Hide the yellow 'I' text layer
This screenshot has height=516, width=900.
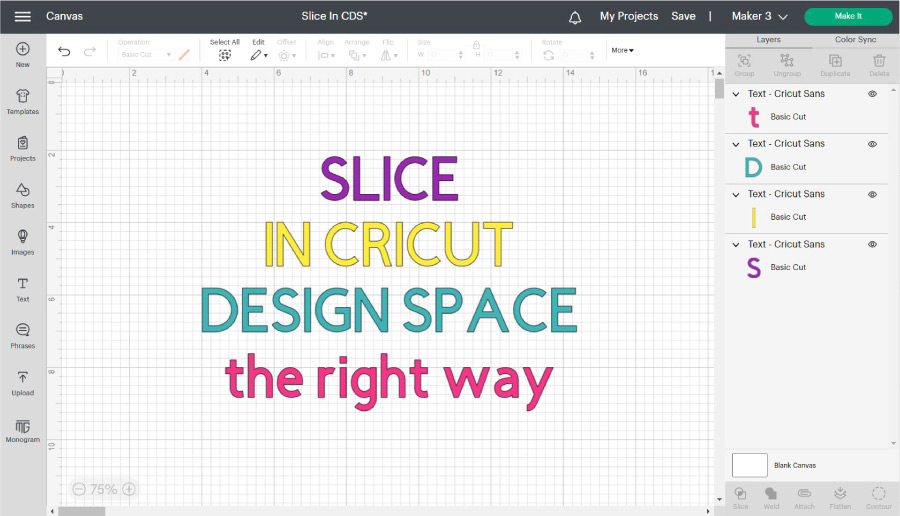click(872, 194)
